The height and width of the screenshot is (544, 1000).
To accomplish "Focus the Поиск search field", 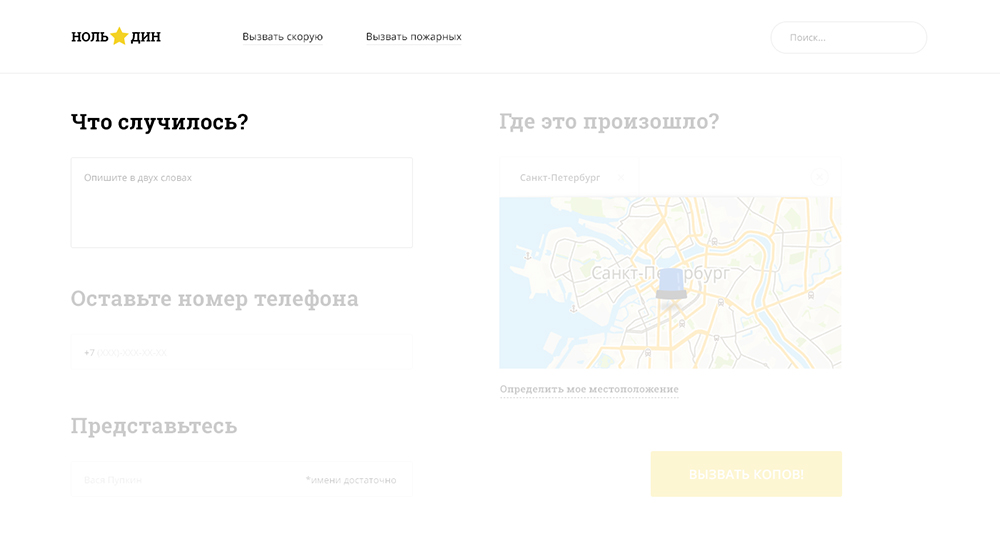I will [x=848, y=38].
